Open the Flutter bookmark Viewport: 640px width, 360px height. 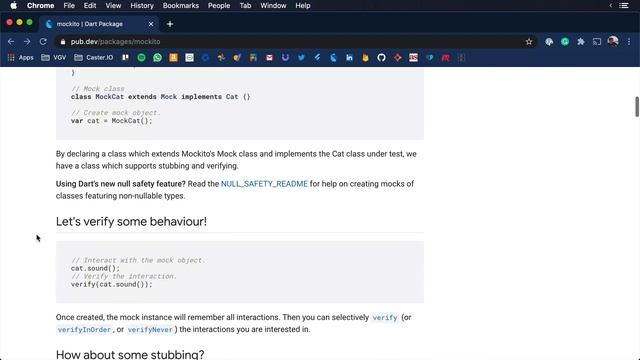[x=317, y=58]
